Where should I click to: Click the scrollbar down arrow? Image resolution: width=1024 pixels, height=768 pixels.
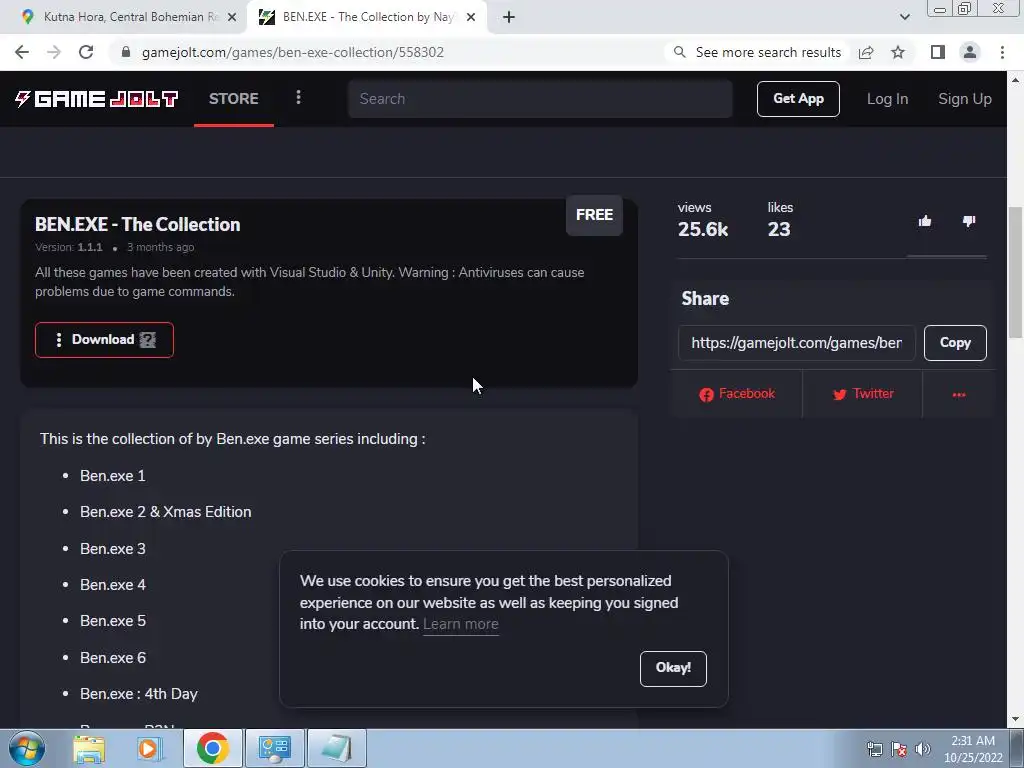coord(1016,720)
